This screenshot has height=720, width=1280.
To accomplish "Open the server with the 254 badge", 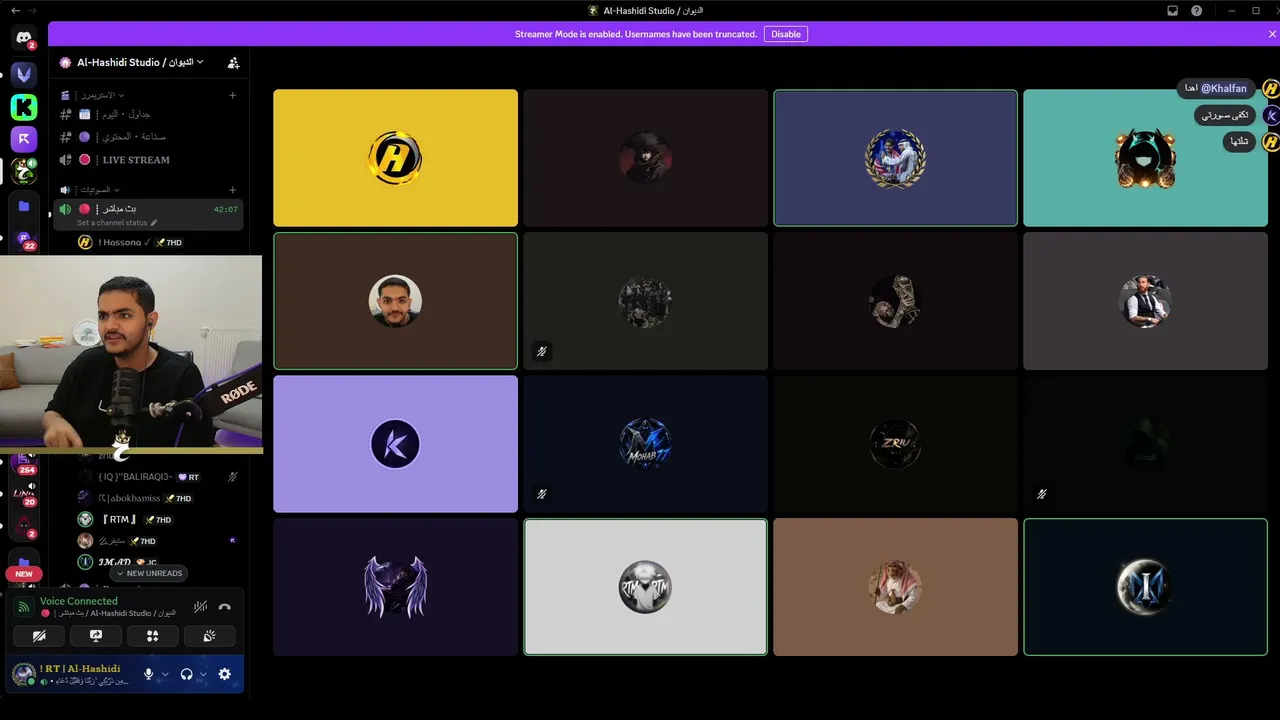I will pos(26,465).
